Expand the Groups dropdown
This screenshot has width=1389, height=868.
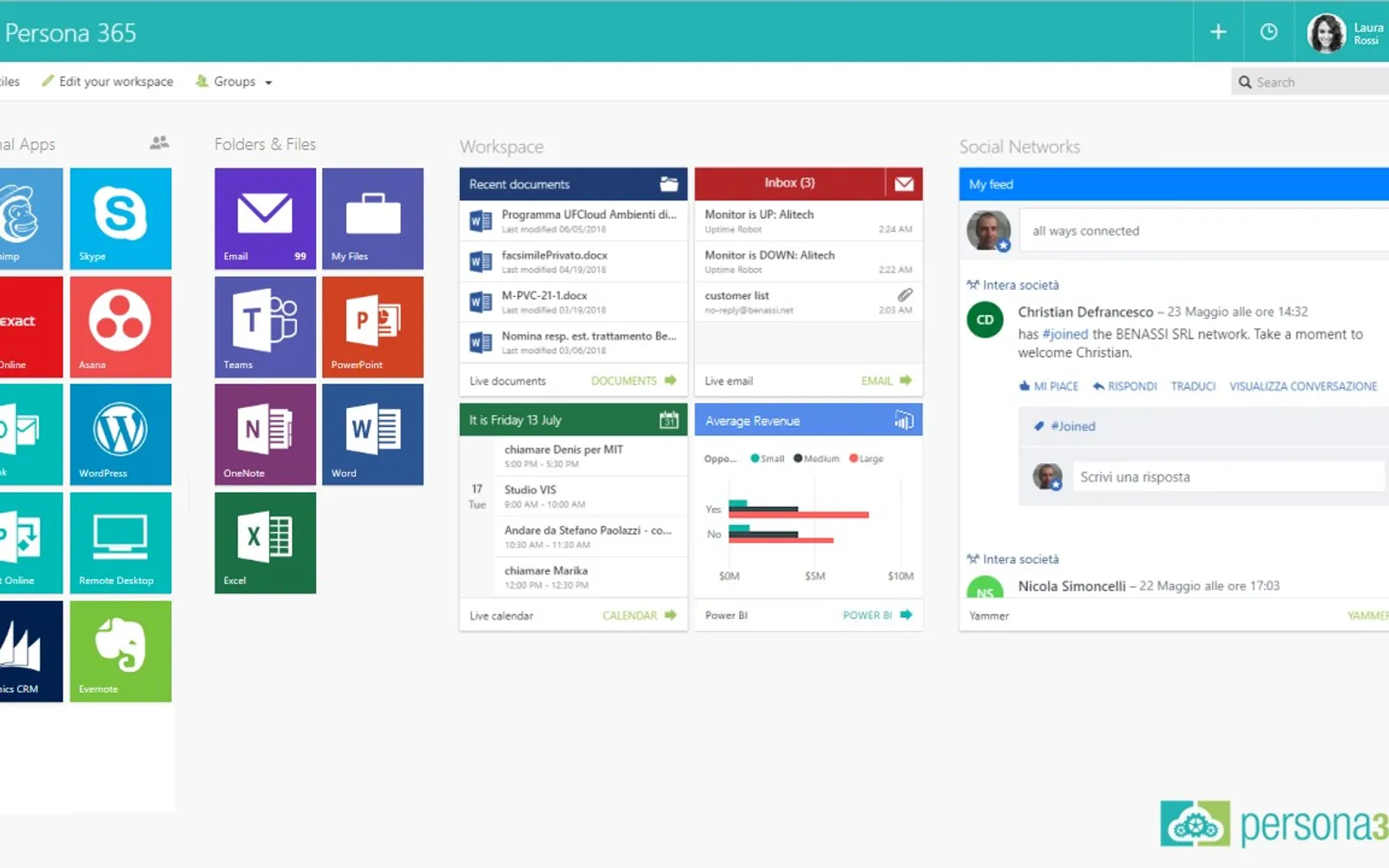[x=234, y=82]
